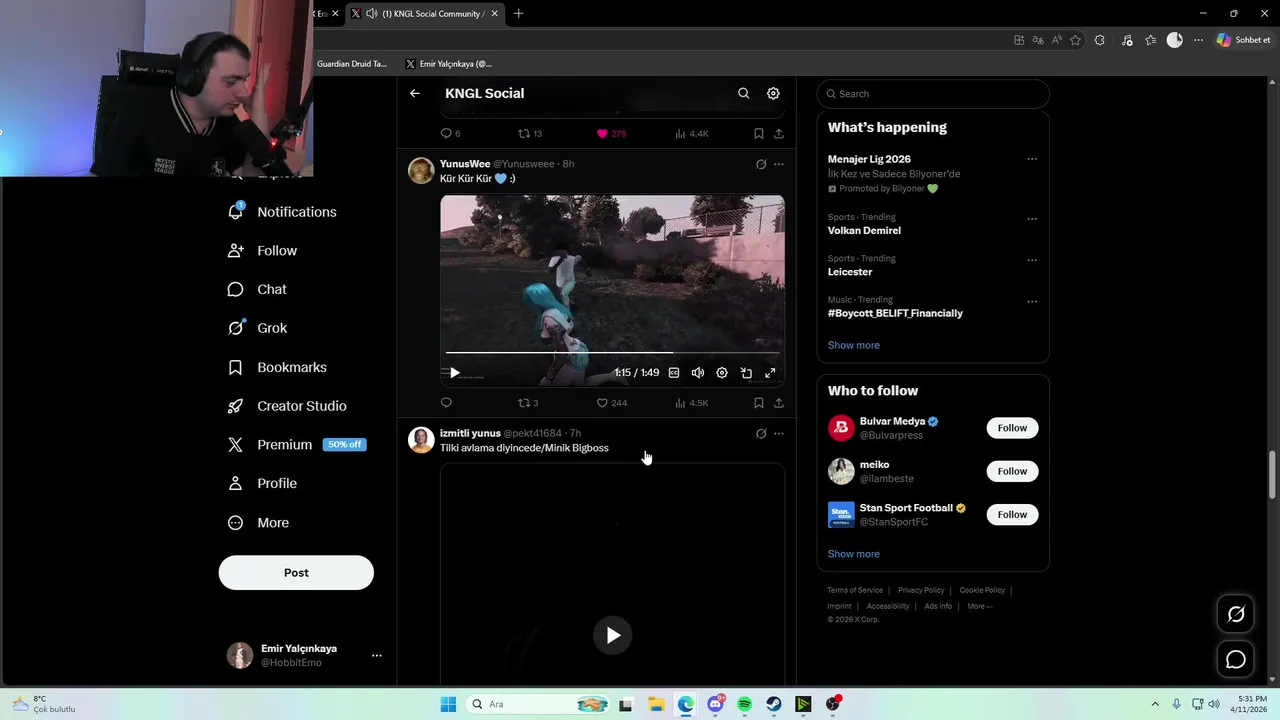1280x720 pixels.
Task: Open Grok actions on izmitli yunus post
Action: [x=761, y=434]
